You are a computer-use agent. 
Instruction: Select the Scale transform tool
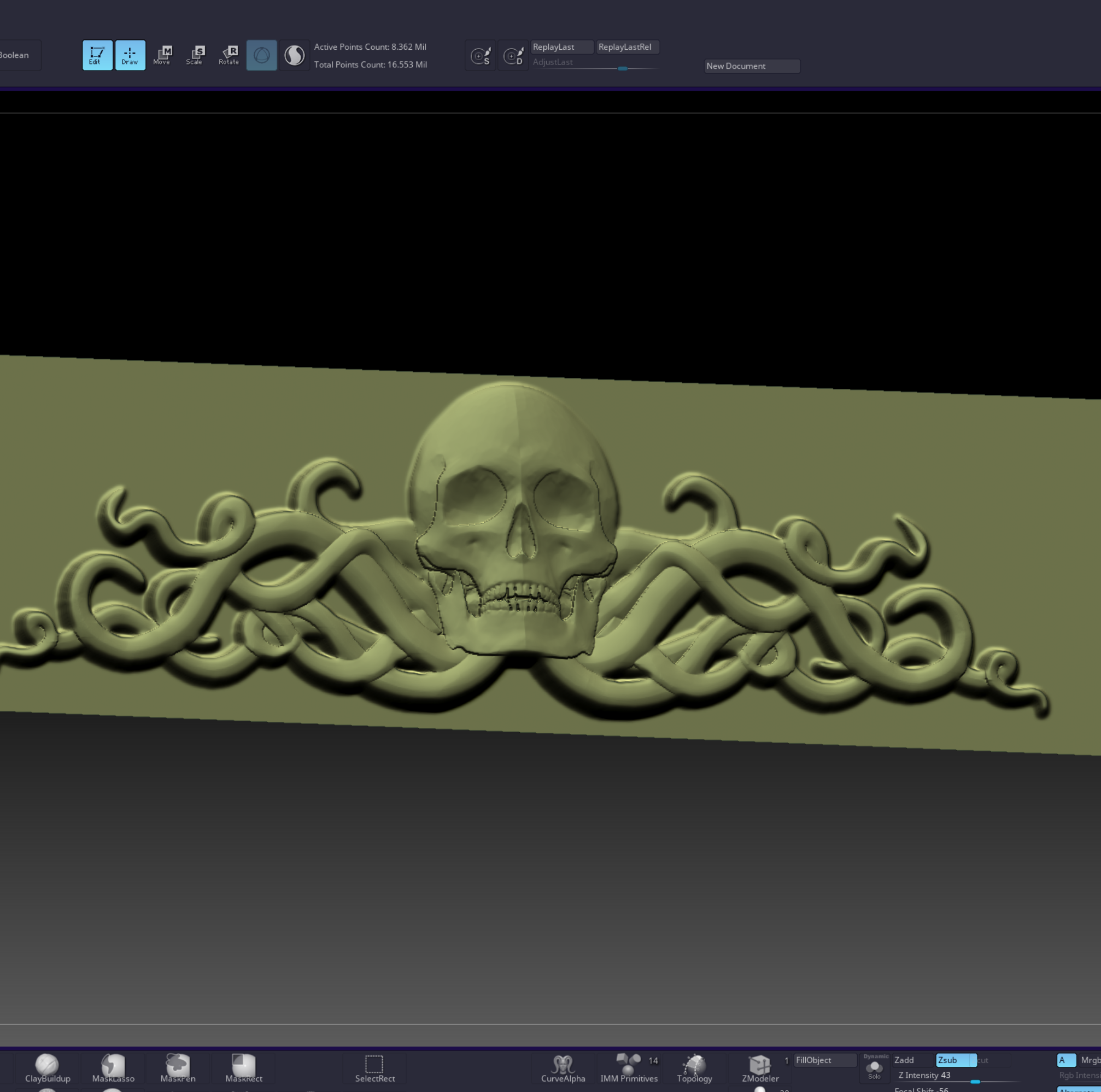pos(195,55)
